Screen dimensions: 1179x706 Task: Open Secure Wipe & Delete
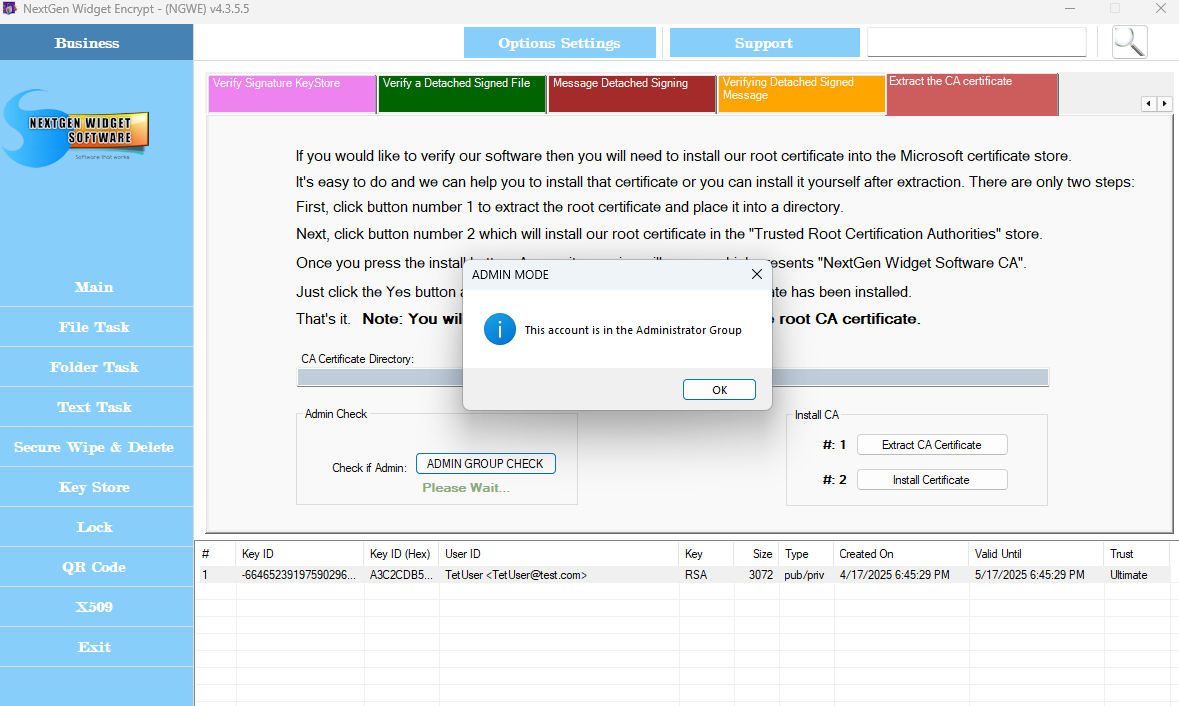[x=95, y=447]
